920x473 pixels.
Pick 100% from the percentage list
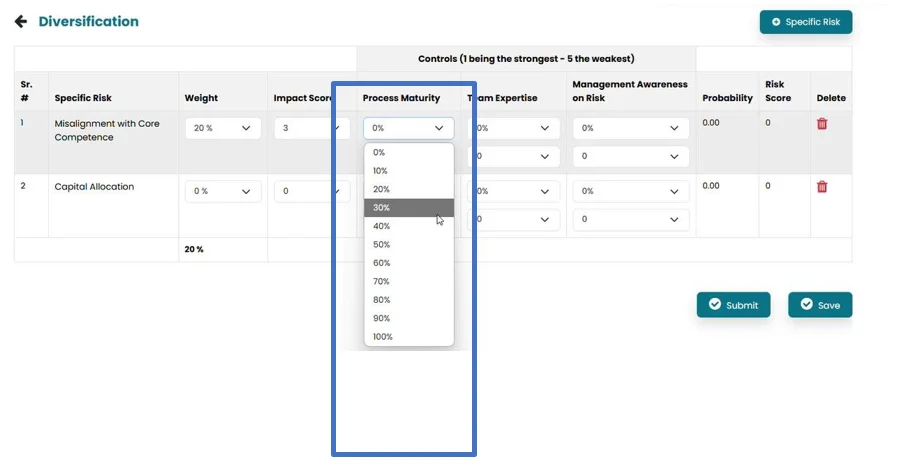click(408, 337)
